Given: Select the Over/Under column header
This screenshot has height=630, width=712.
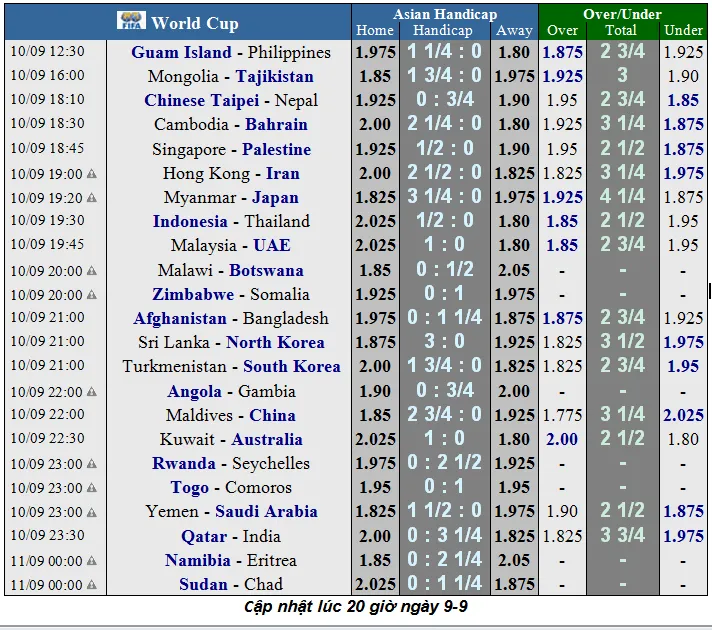Looking at the screenshot, I should point(623,14).
